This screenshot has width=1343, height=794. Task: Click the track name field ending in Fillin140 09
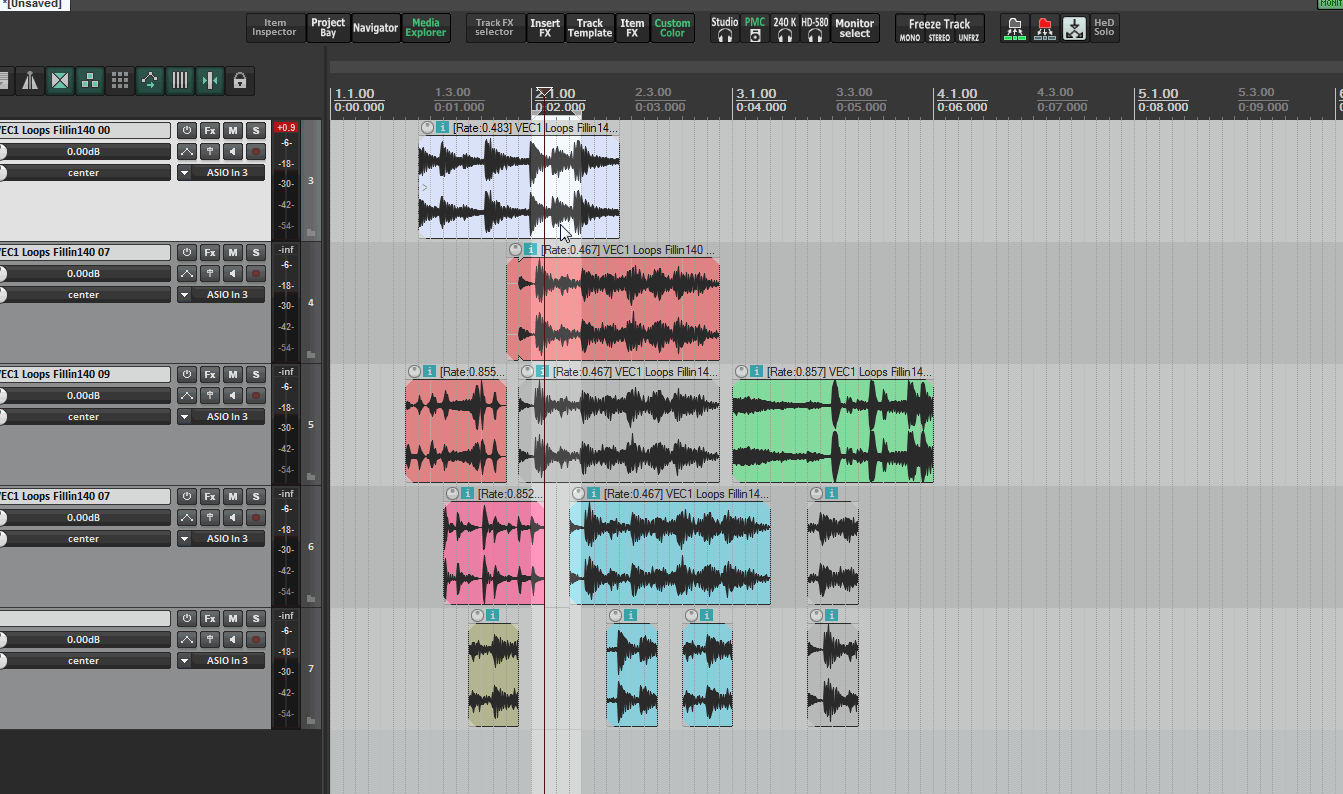click(85, 374)
